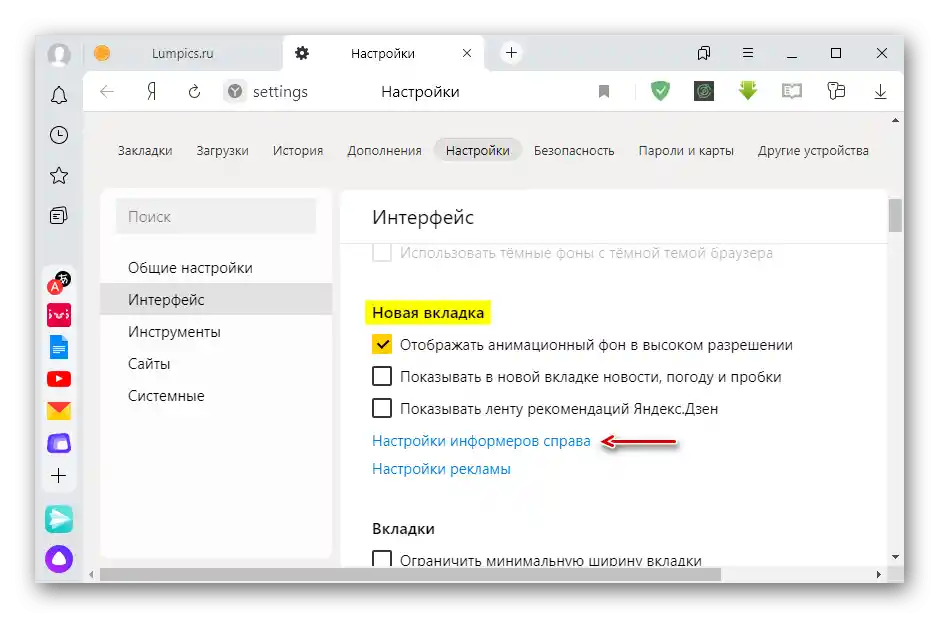Click the Поиск search field
Screen dimensions: 939x618
[215, 216]
